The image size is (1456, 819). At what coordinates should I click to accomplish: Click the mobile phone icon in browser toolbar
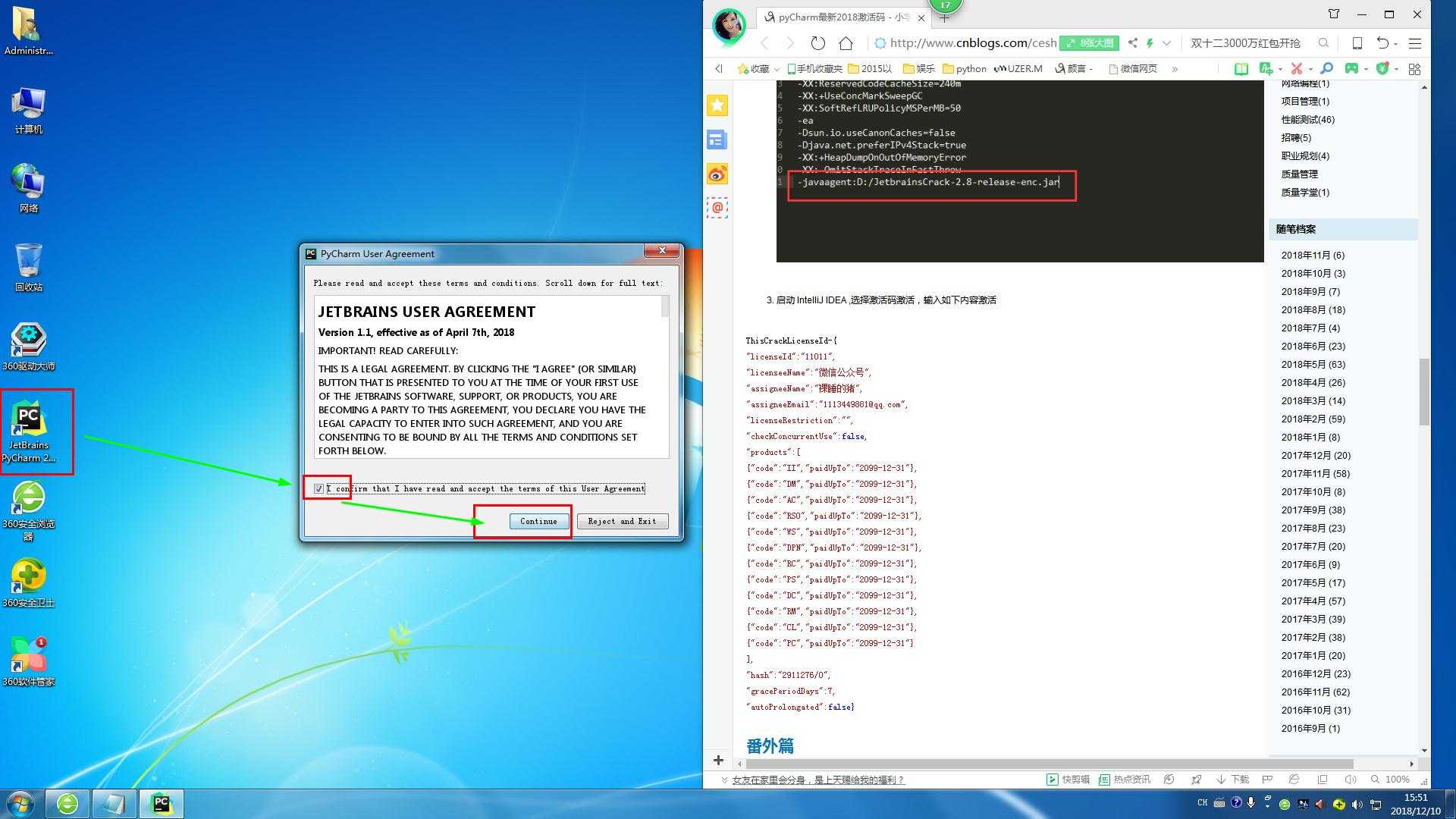pyautogui.click(x=1357, y=43)
